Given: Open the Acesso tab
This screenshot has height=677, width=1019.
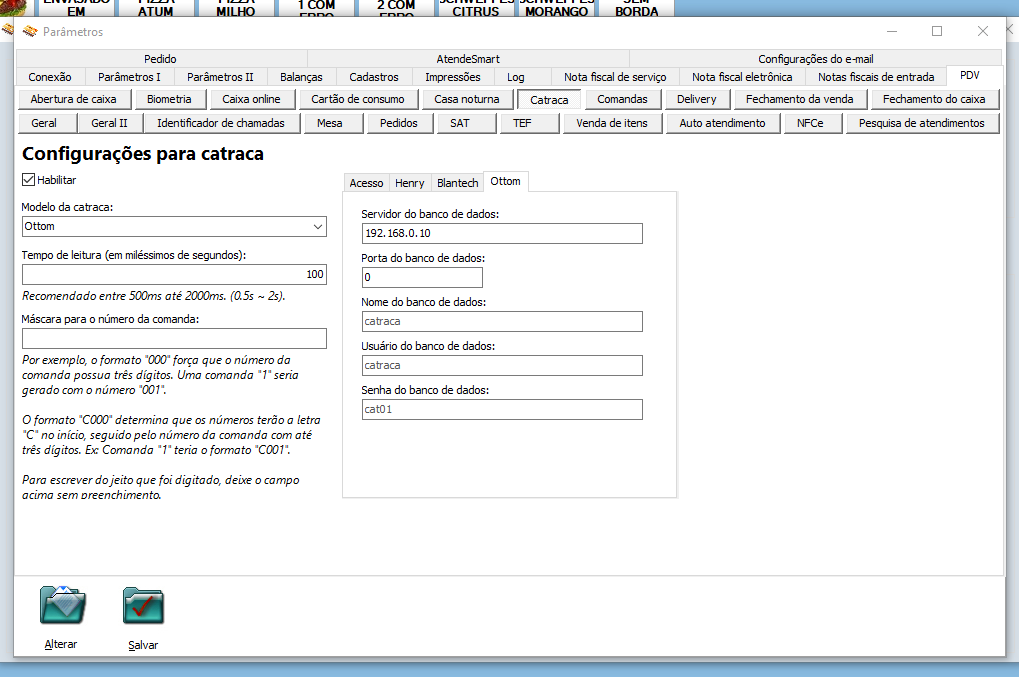Looking at the screenshot, I should [366, 183].
